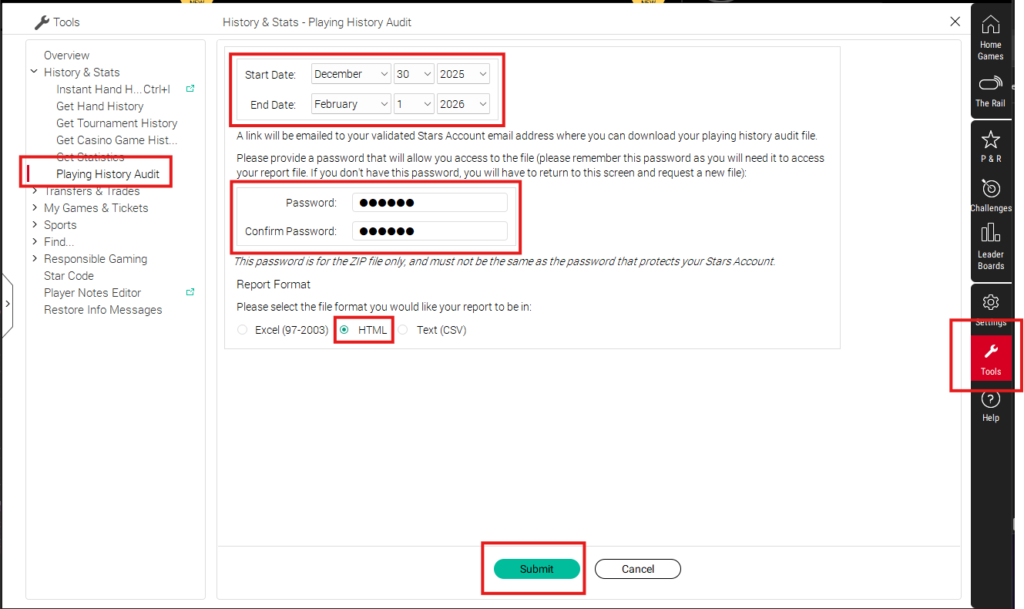Open the Start Date month dropdown

(351, 74)
